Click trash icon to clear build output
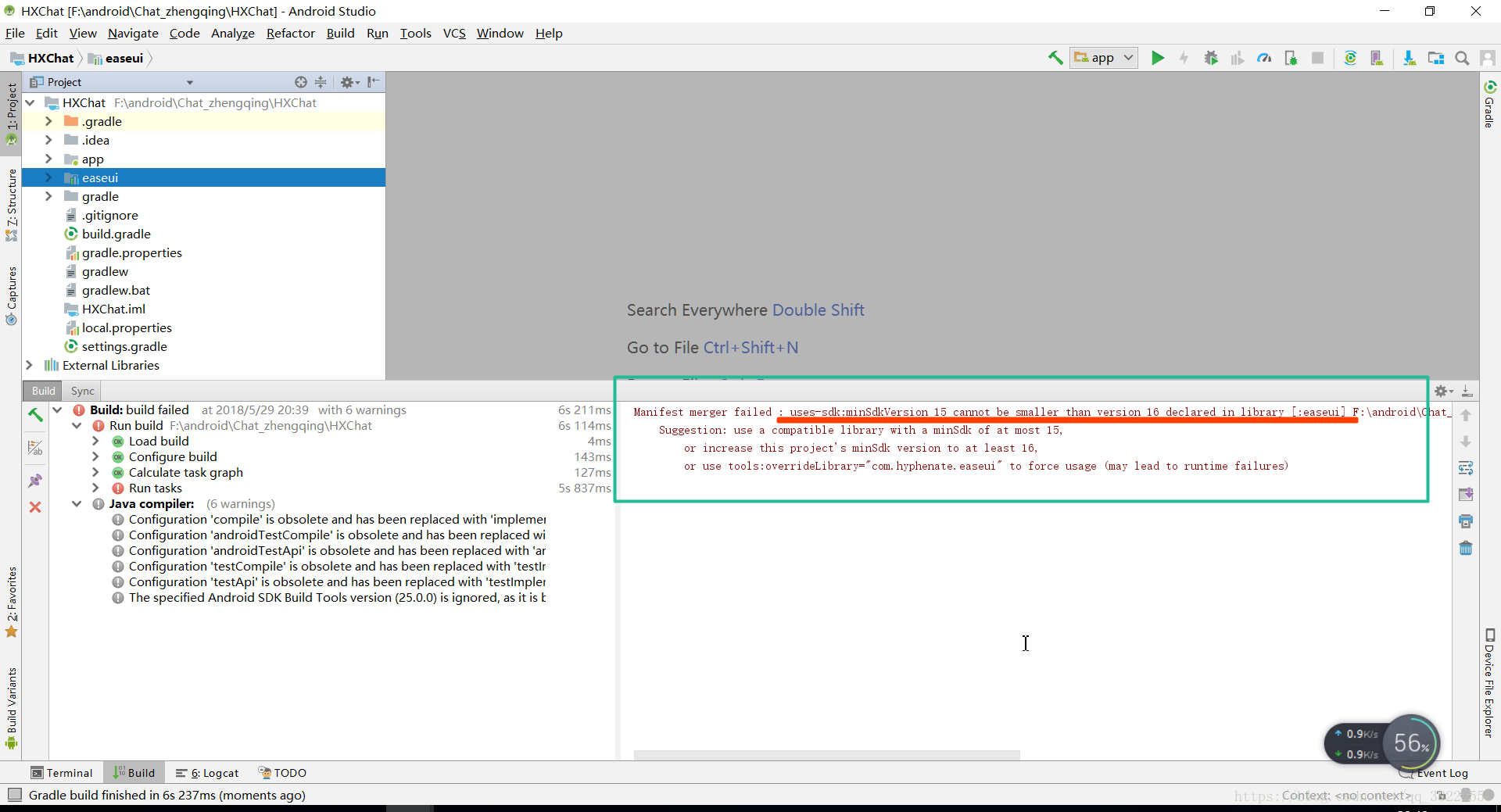Viewport: 1501px width, 812px height. 1466,548
